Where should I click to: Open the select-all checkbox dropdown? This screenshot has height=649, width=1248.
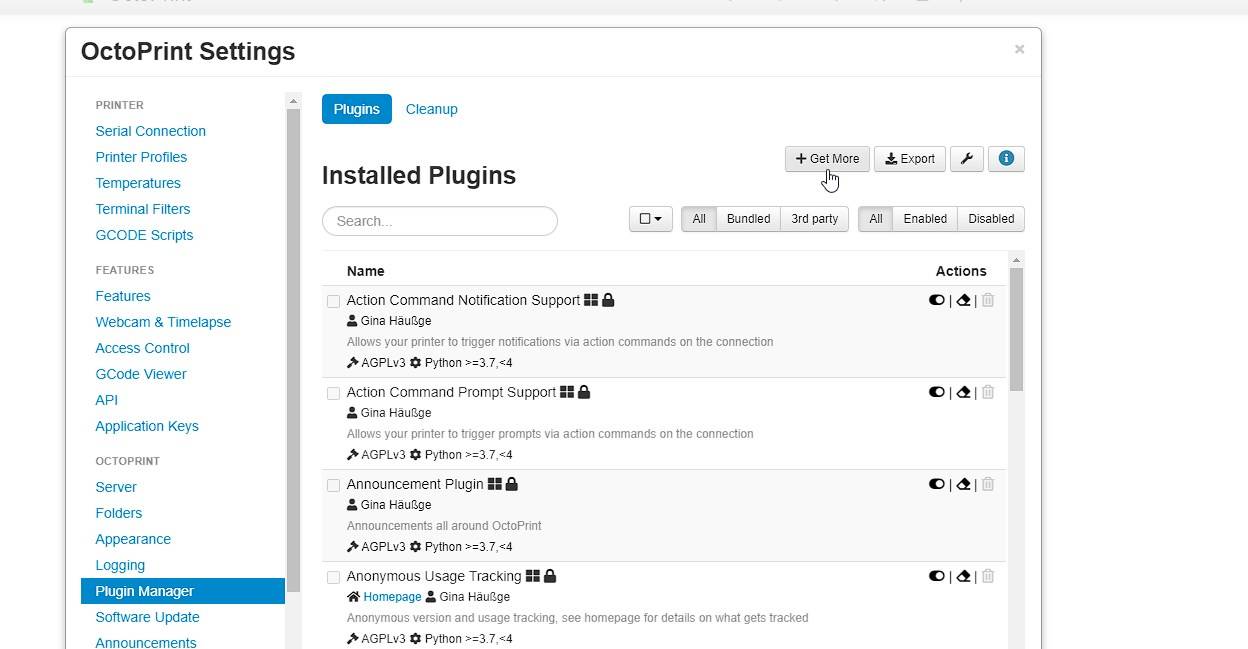pos(650,219)
